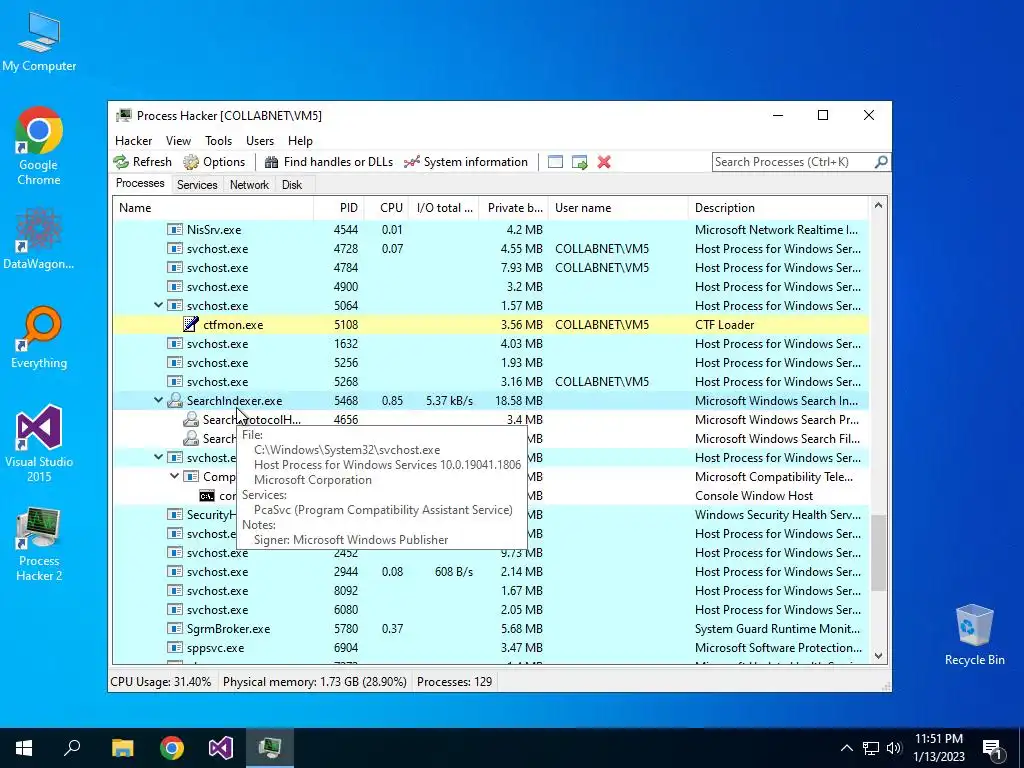Open System information graph window
The height and width of the screenshot is (768, 1024).
(x=466, y=162)
